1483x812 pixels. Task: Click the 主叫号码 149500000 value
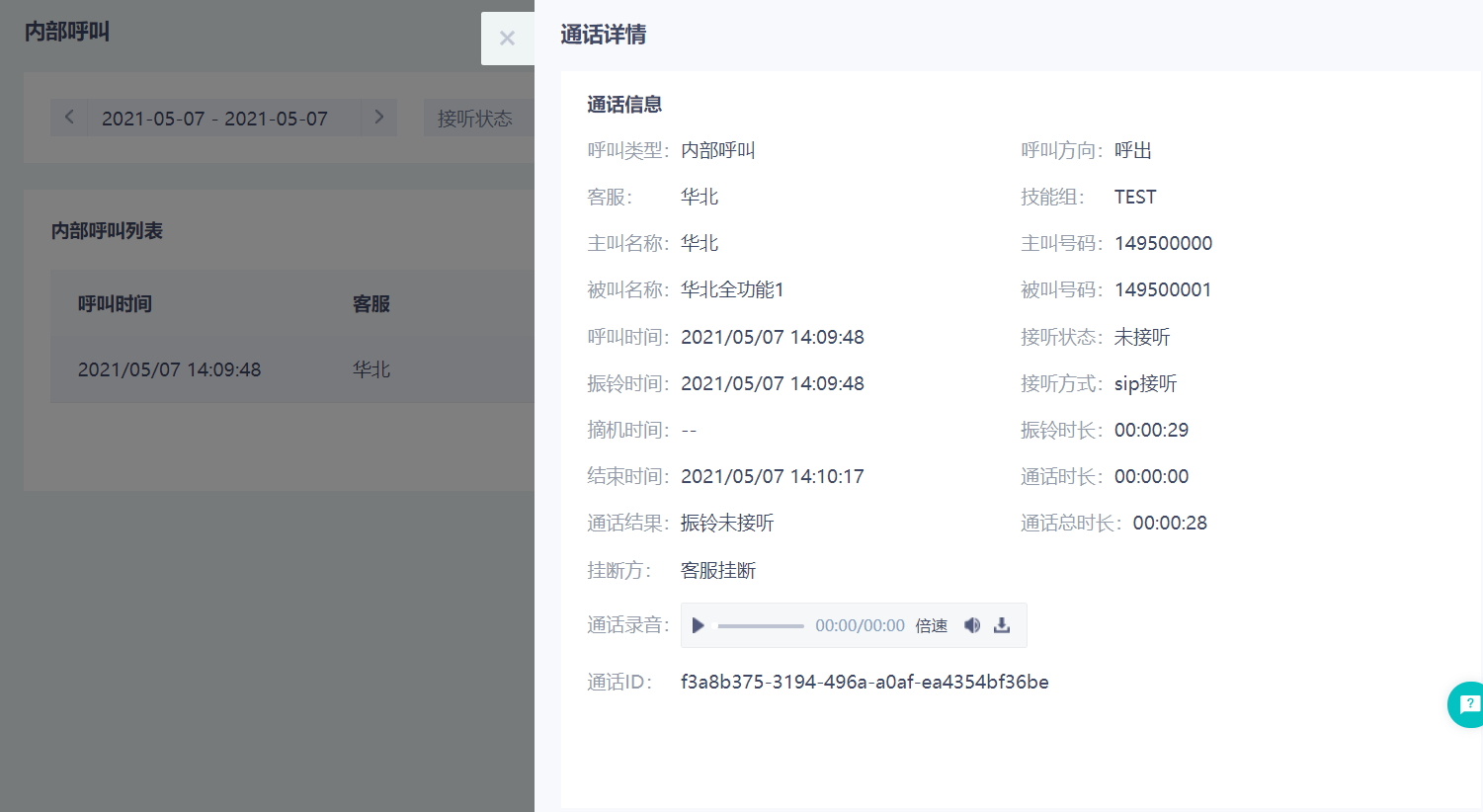[x=1163, y=243]
